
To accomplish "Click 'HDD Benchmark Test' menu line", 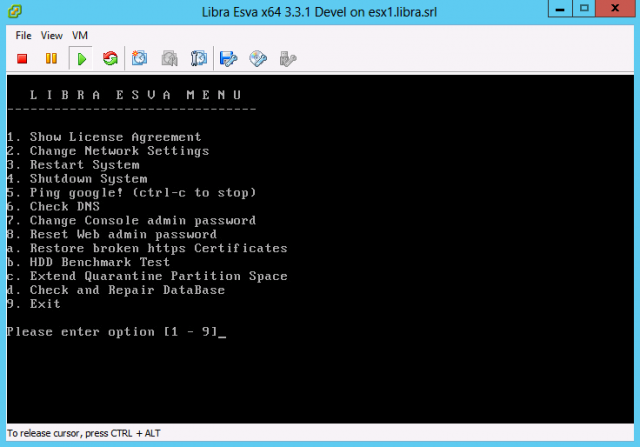I will (x=89, y=262).
